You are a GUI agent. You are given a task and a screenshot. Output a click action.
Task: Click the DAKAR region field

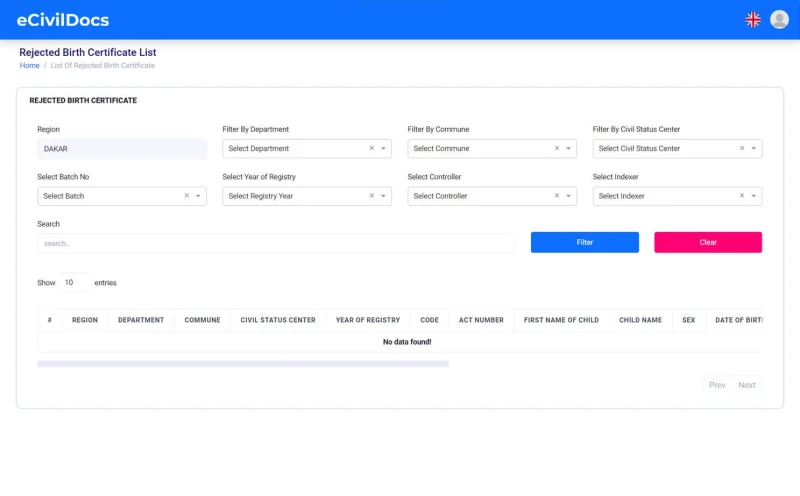[122, 148]
